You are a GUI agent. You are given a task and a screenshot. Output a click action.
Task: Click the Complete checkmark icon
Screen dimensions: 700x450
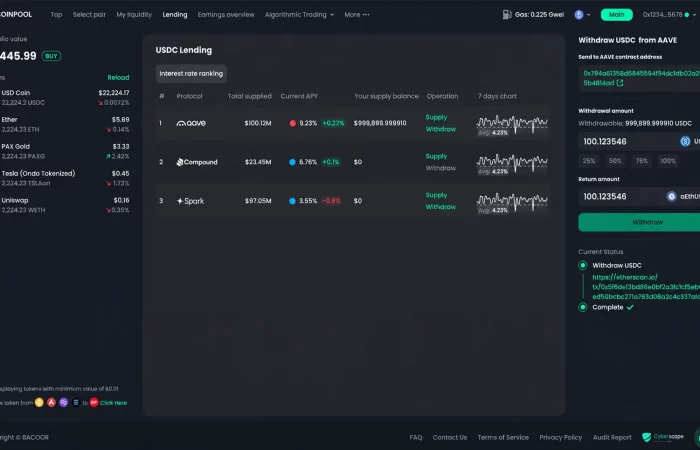tap(630, 307)
